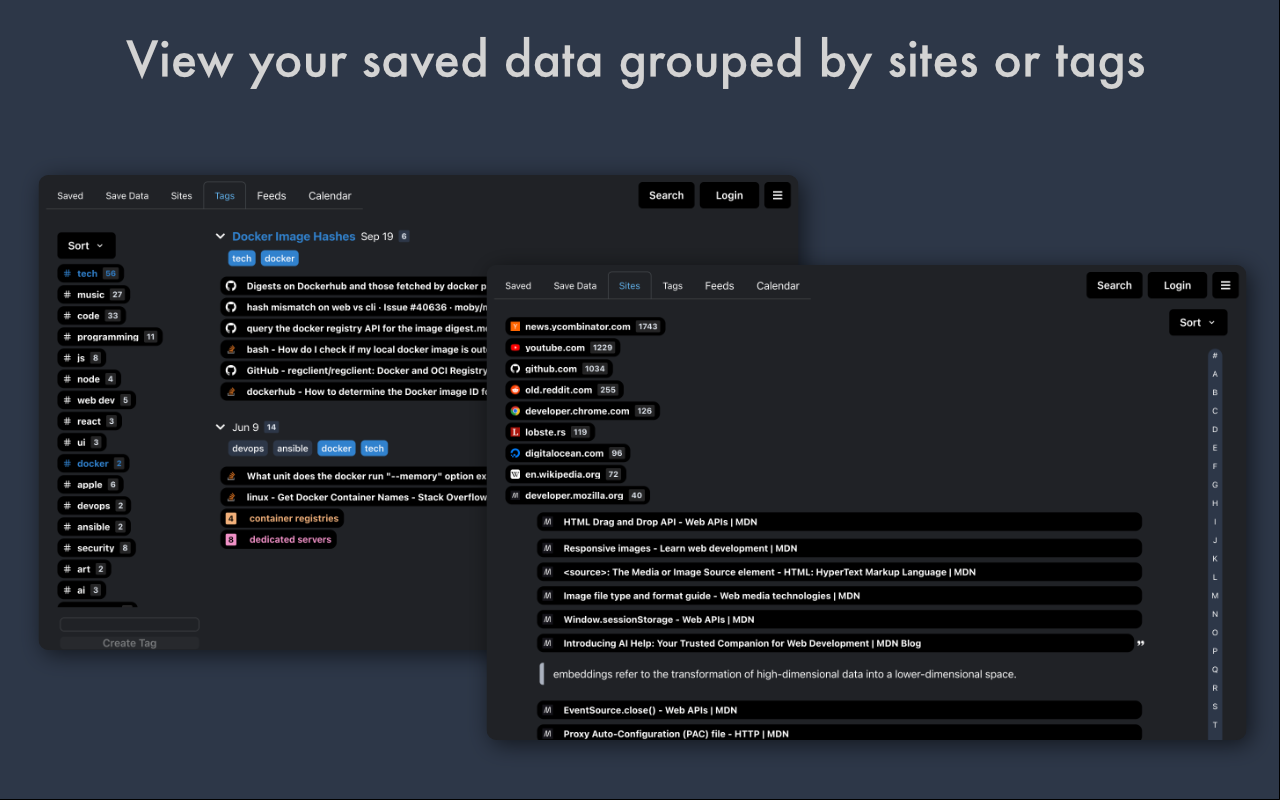
Task: Click the GitHub favicon beside github.com 1034
Action: (x=515, y=368)
